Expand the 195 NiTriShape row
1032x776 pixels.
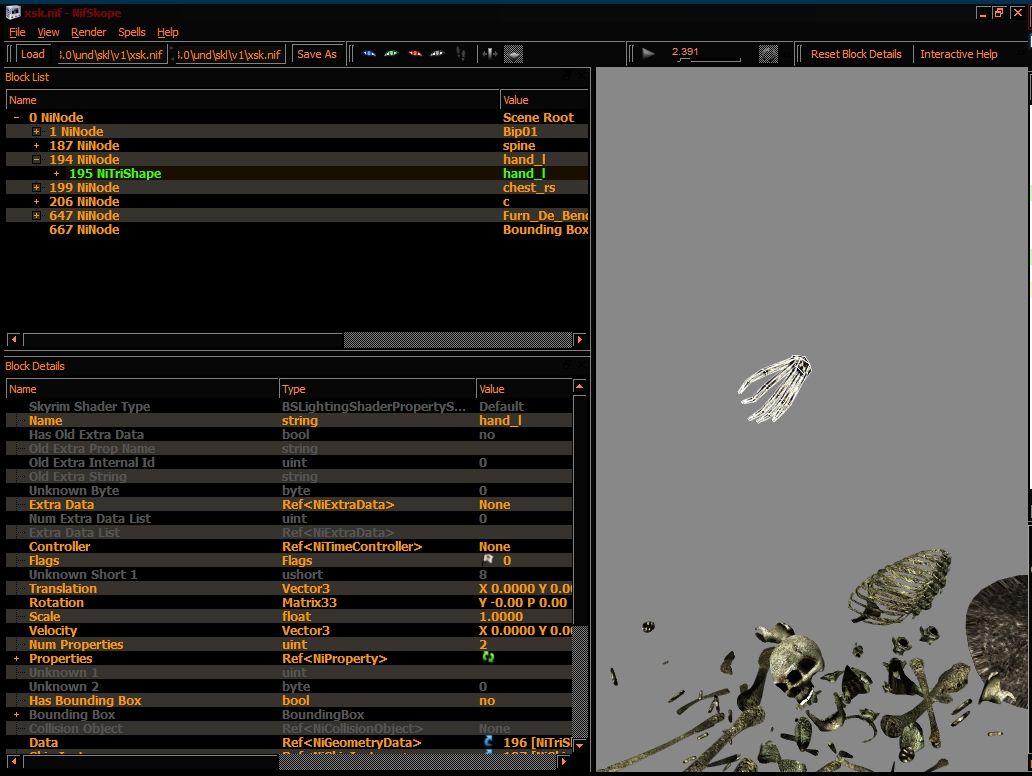tap(57, 174)
